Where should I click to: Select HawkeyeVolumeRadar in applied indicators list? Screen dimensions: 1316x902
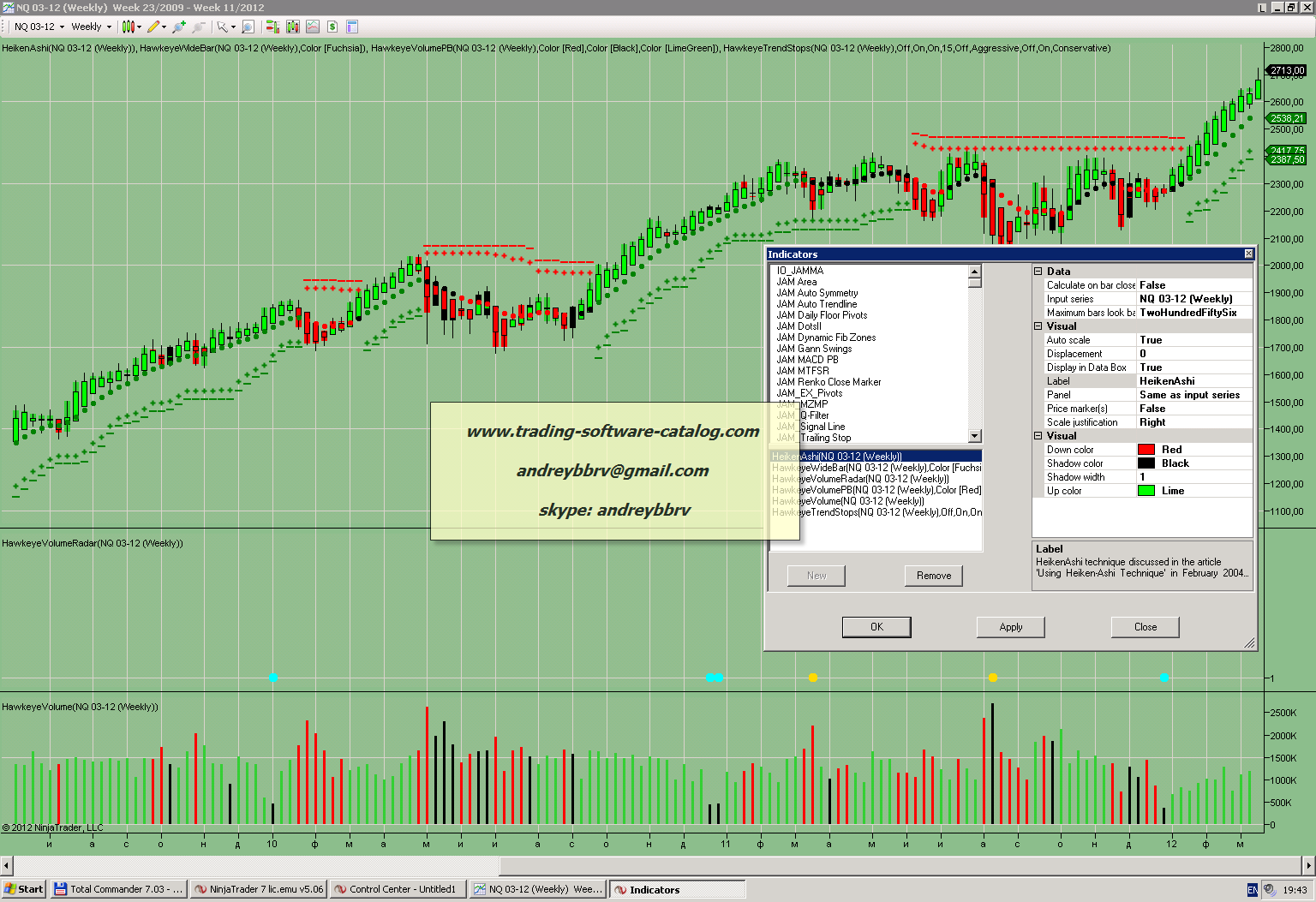coord(860,479)
